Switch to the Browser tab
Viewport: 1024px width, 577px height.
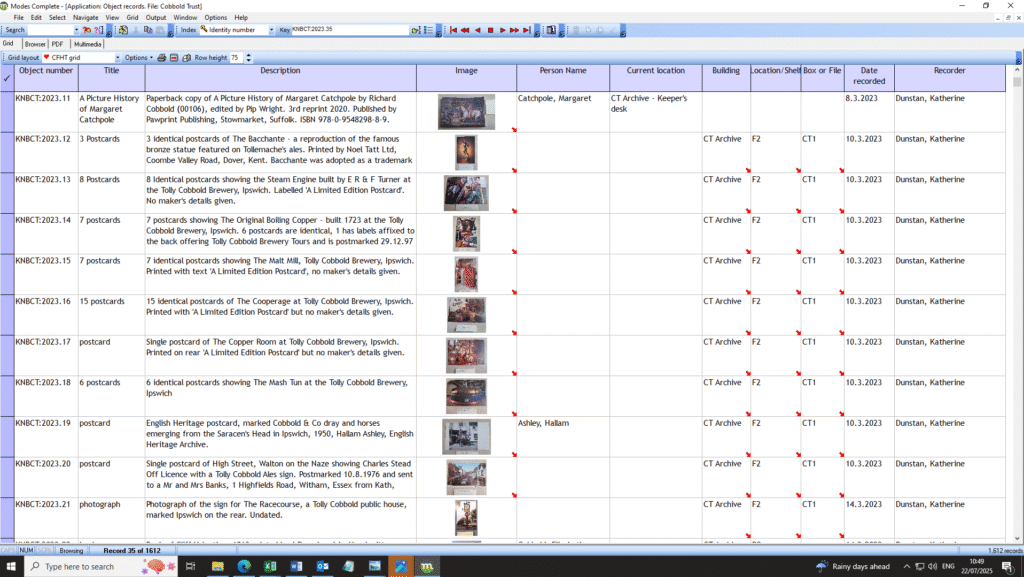[35, 44]
